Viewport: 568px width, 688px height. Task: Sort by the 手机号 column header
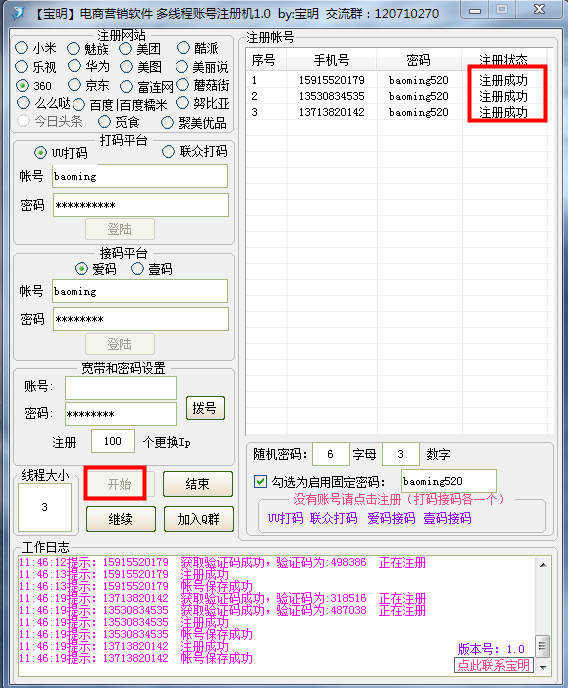tap(331, 60)
